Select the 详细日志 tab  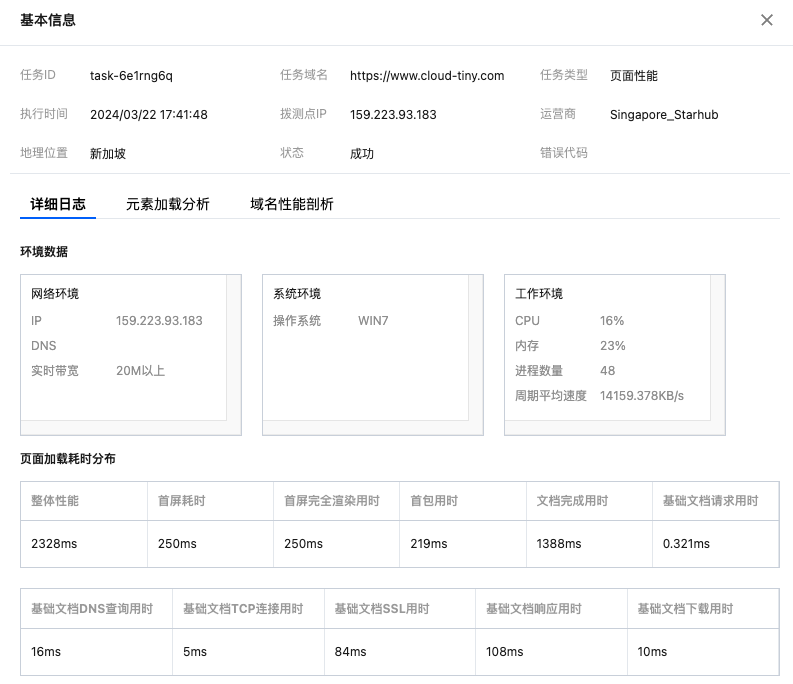point(58,204)
